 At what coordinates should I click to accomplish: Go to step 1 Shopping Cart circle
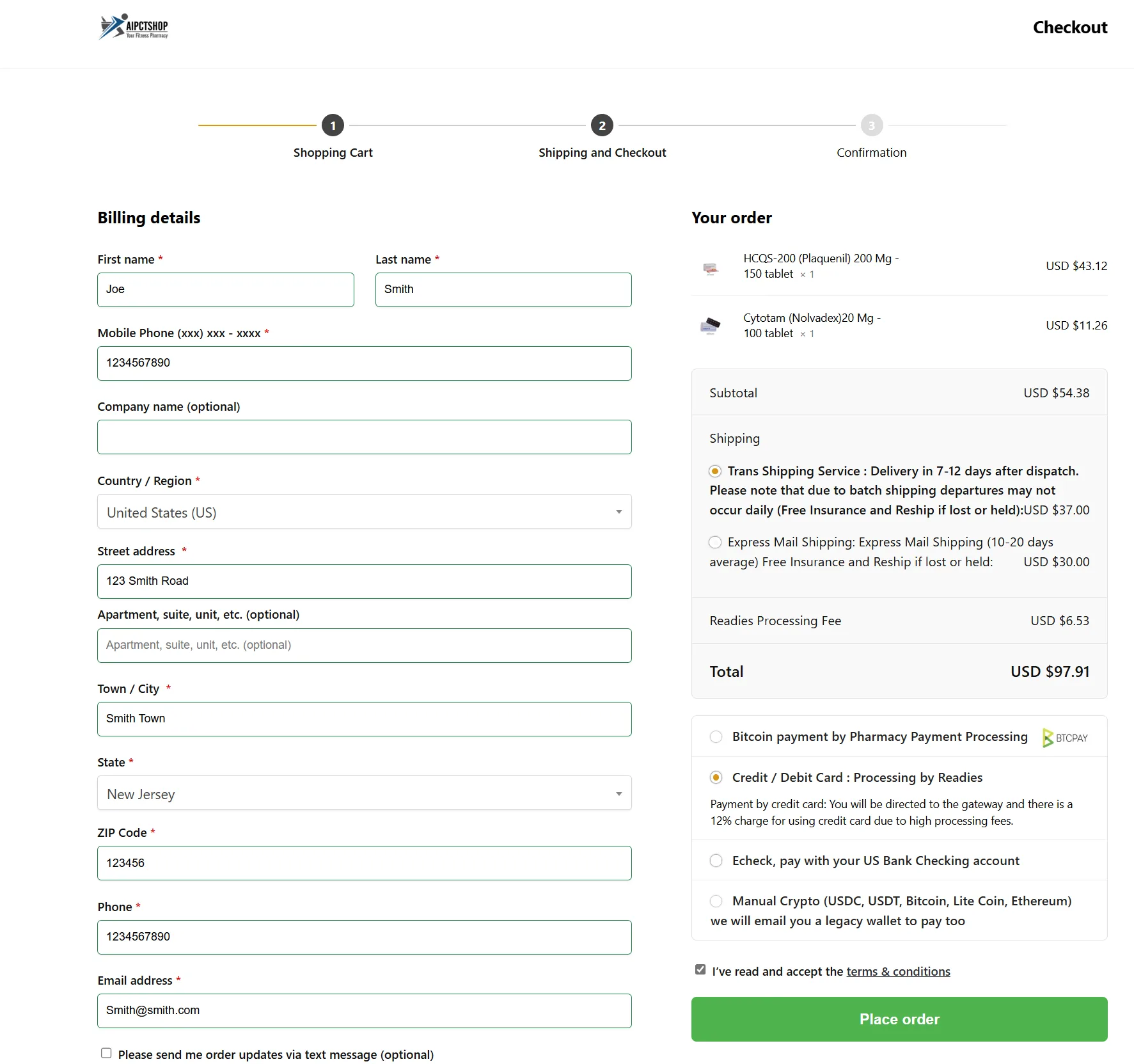333,125
